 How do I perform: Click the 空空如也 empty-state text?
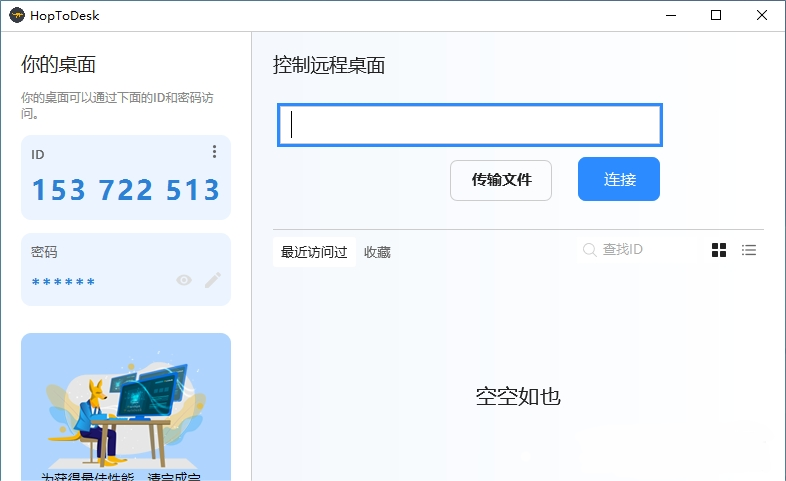518,397
